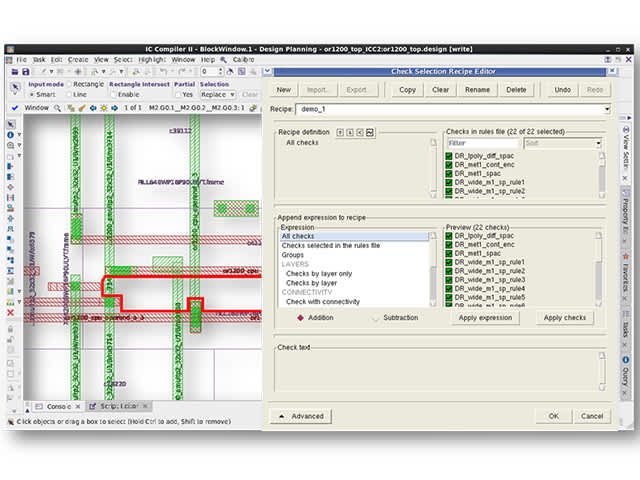
Task: Select 'Check with connectivity' expression
Action: pyautogui.click(x=323, y=302)
